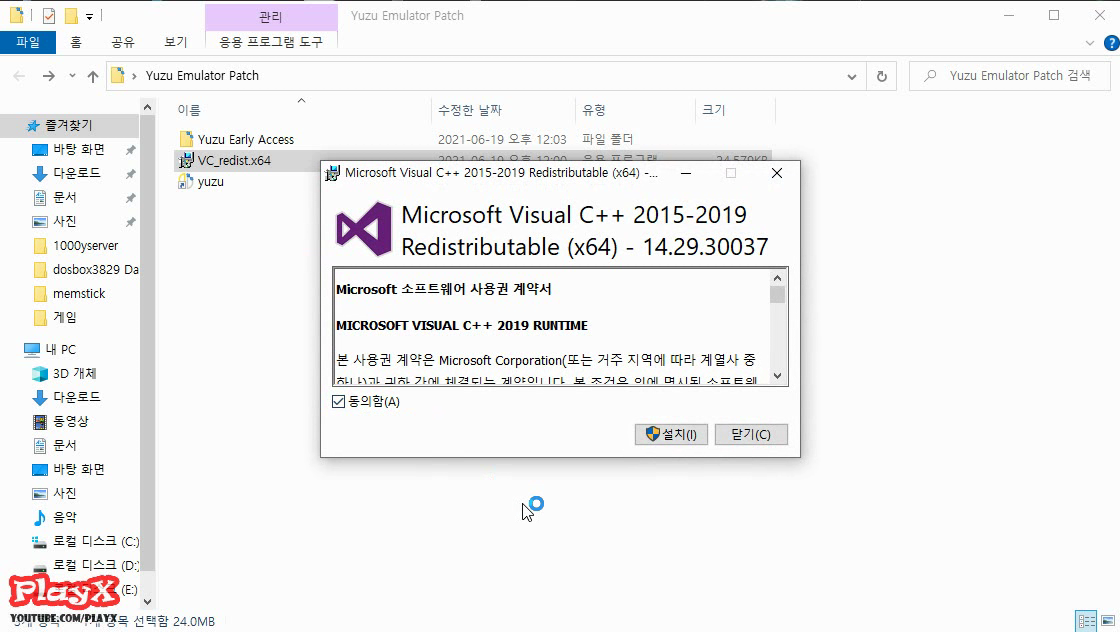Open 다운로드 under 내 PC
Screen dimensions: 1120x632
click(76, 397)
